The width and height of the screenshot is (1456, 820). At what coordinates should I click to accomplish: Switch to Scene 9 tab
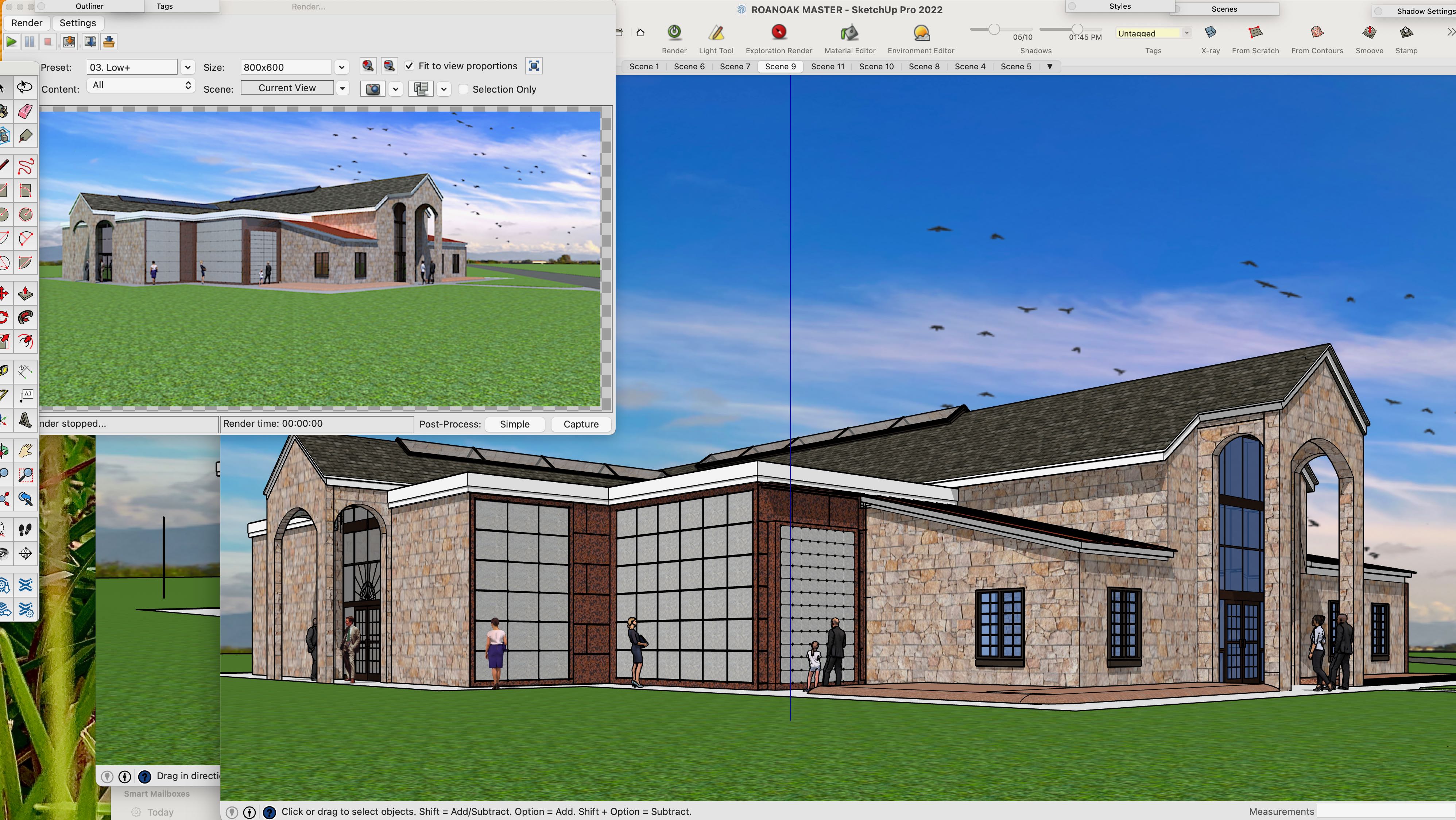(x=779, y=66)
